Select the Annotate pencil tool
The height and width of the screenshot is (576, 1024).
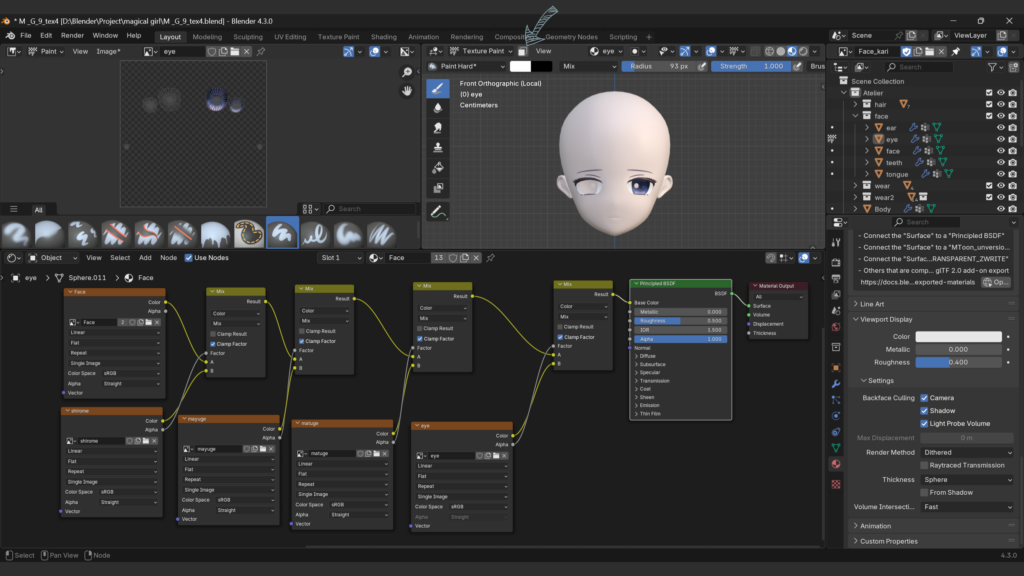437,212
